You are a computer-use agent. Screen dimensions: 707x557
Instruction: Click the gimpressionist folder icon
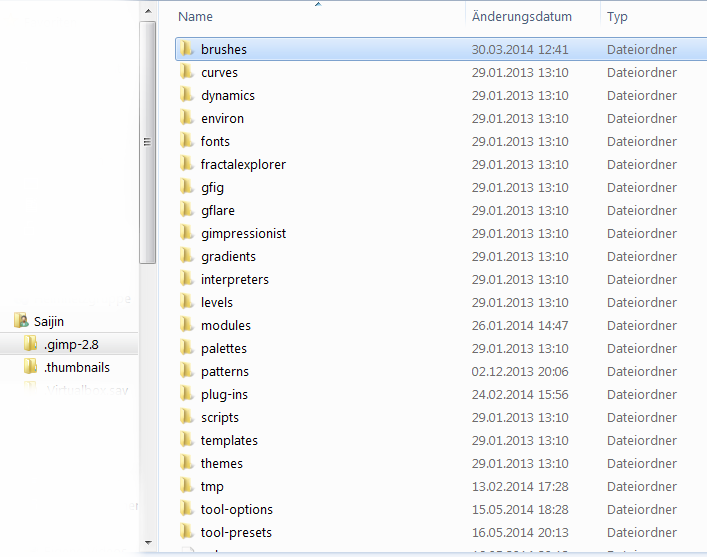tap(186, 233)
